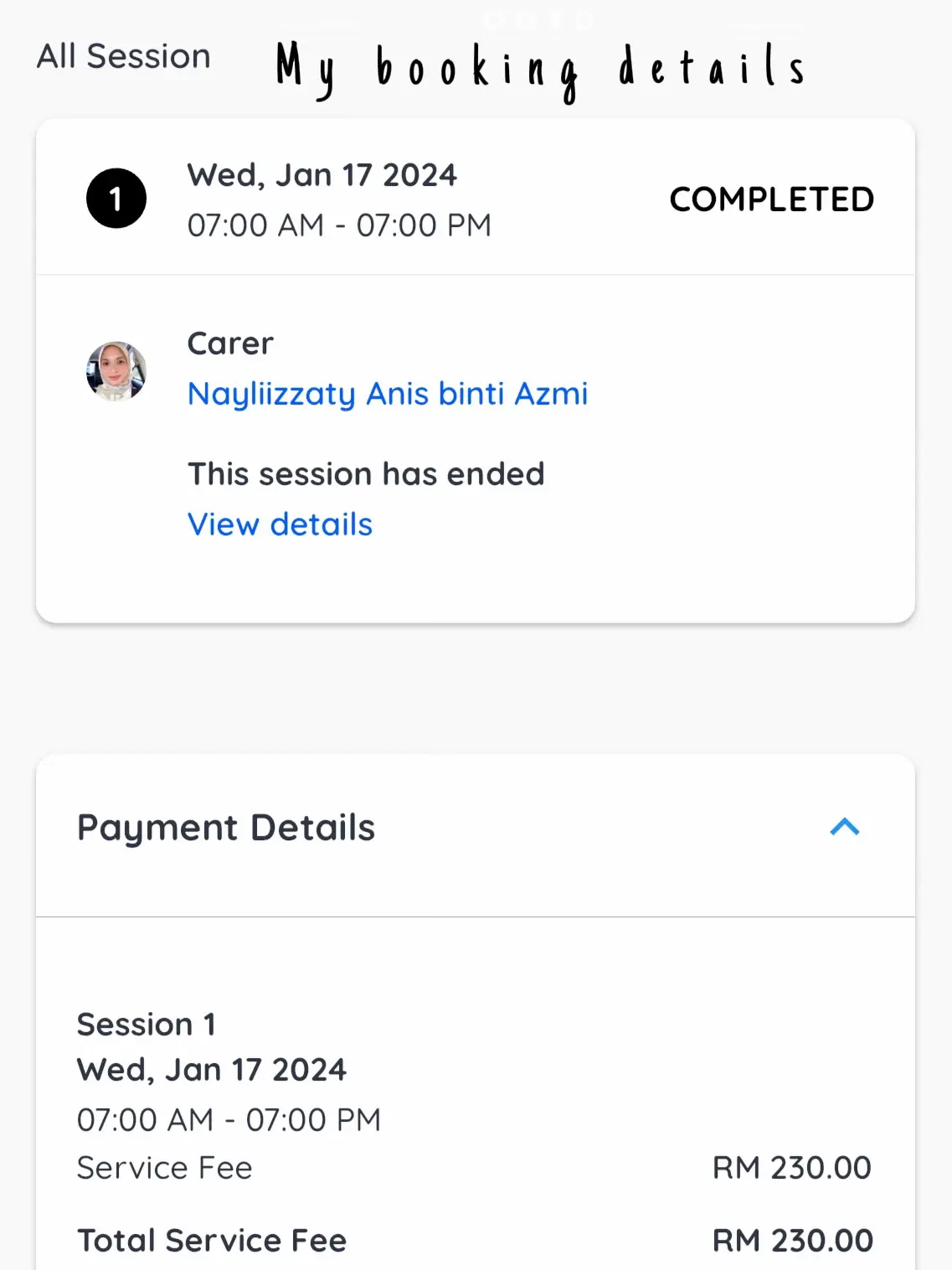Click the Total RM 230.00 amount
Viewport: 952px width, 1270px height.
[792, 1241]
